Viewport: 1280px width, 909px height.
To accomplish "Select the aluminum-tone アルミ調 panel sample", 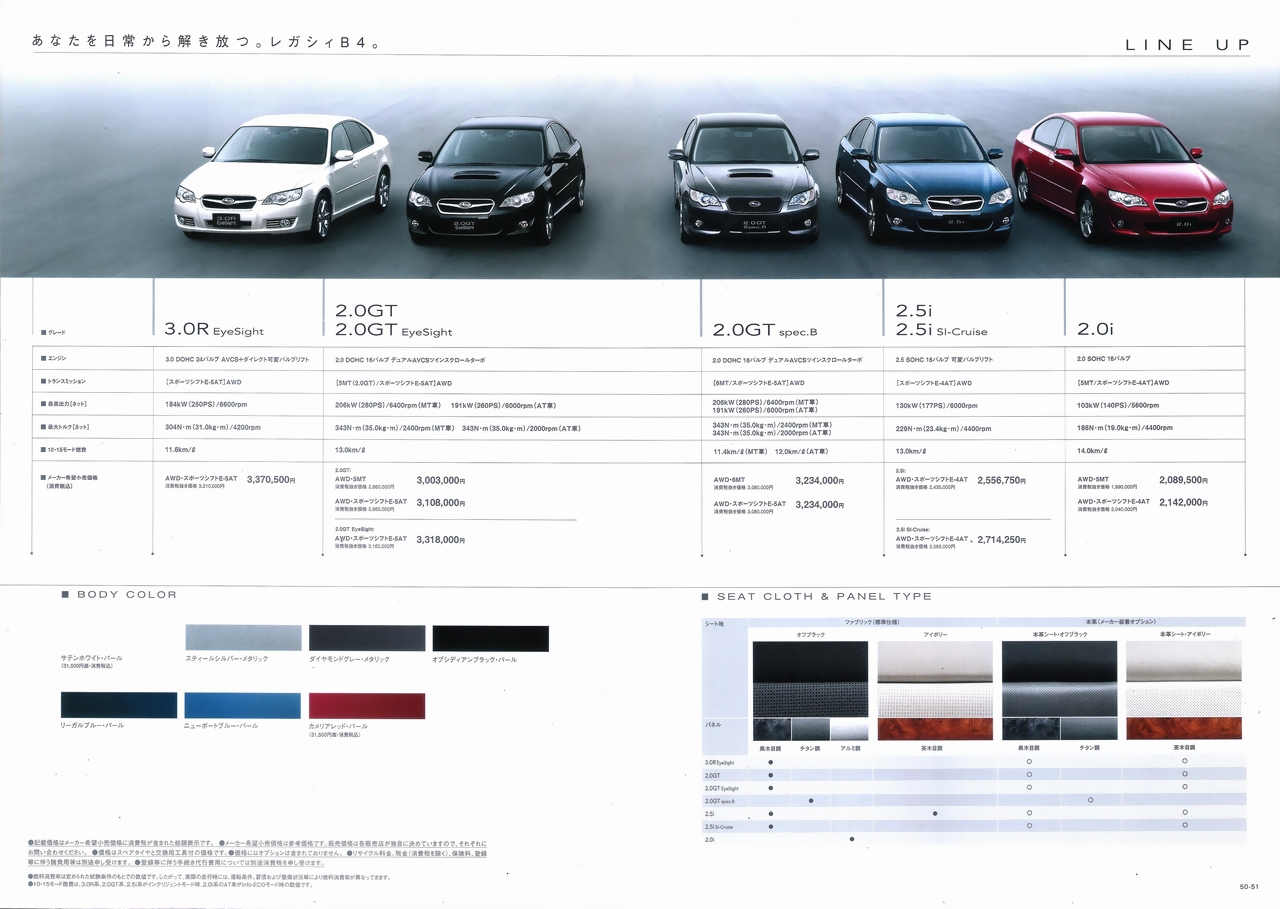I will 850,729.
